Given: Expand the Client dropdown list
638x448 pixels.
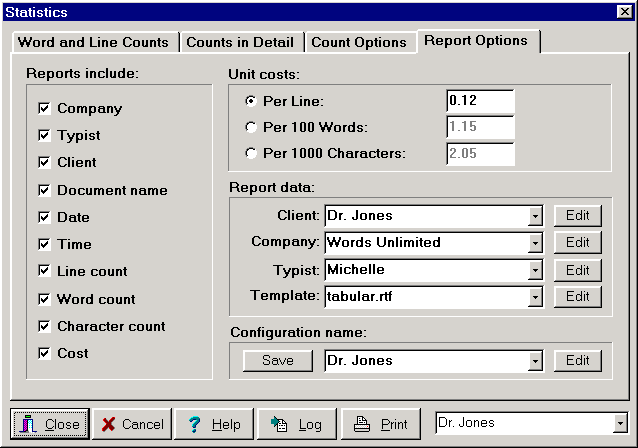Looking at the screenshot, I should coord(535,216).
